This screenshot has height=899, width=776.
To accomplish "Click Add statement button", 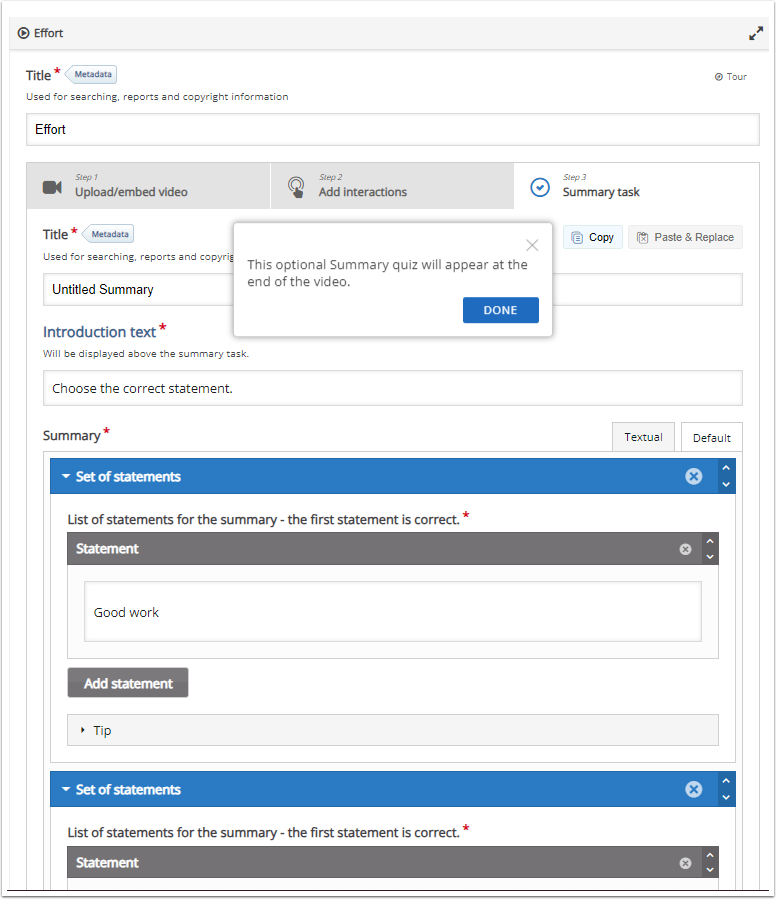I will (128, 683).
